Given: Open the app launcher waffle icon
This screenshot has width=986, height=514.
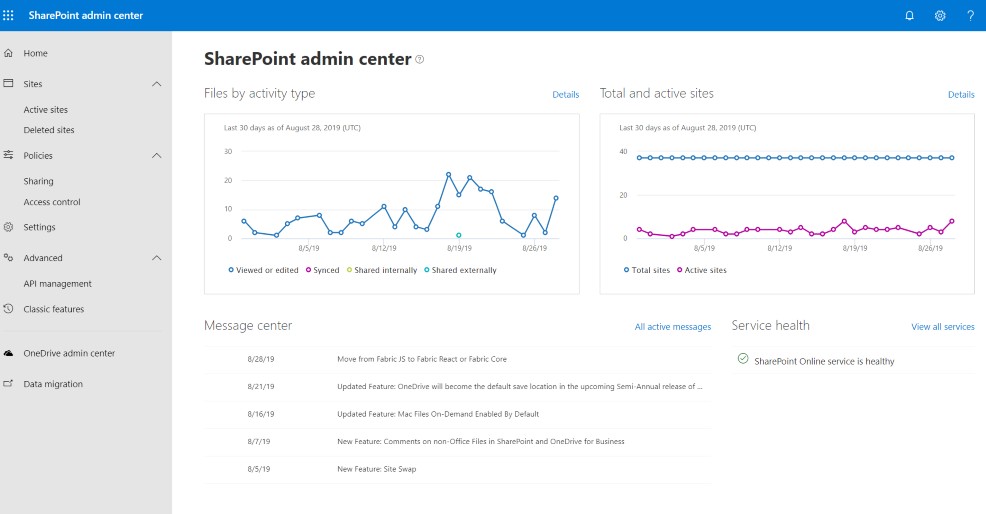Looking at the screenshot, I should pos(8,15).
